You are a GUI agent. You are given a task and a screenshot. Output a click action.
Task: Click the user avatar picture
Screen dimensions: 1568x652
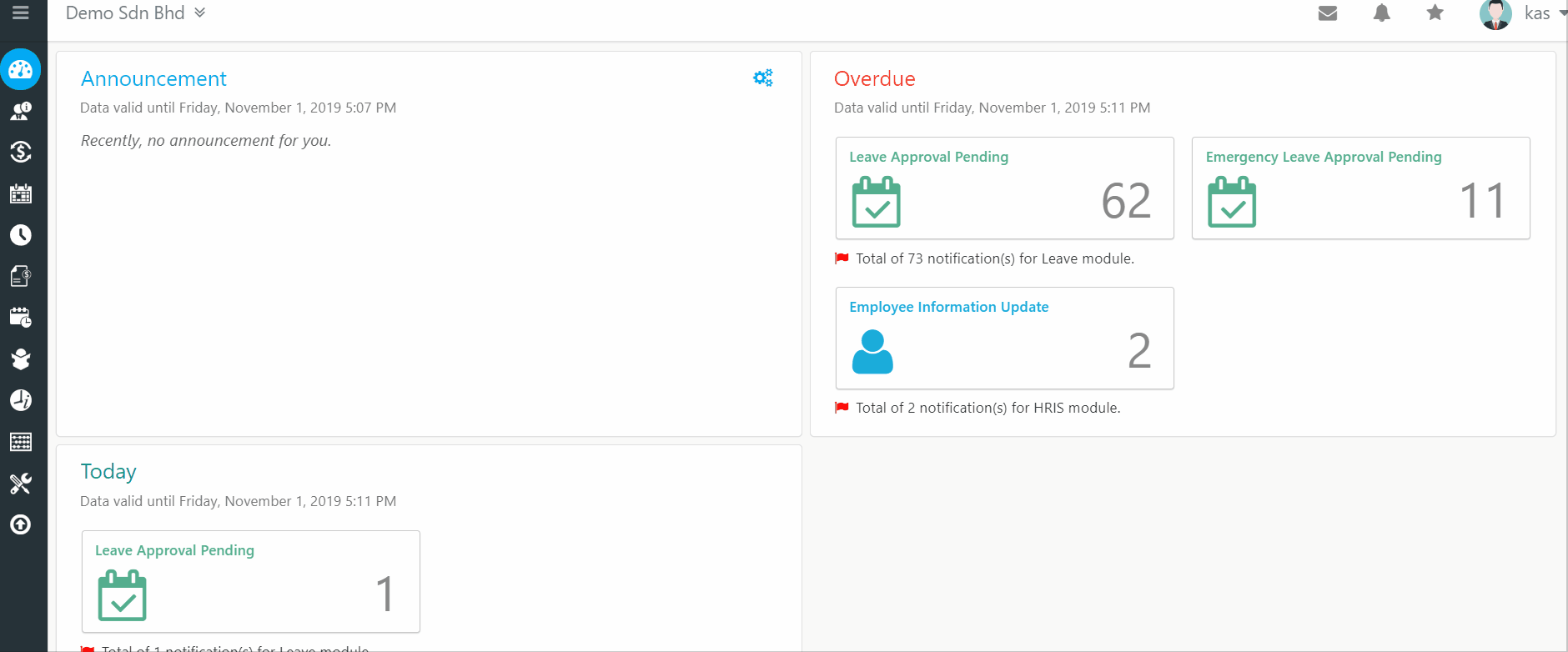[1495, 14]
